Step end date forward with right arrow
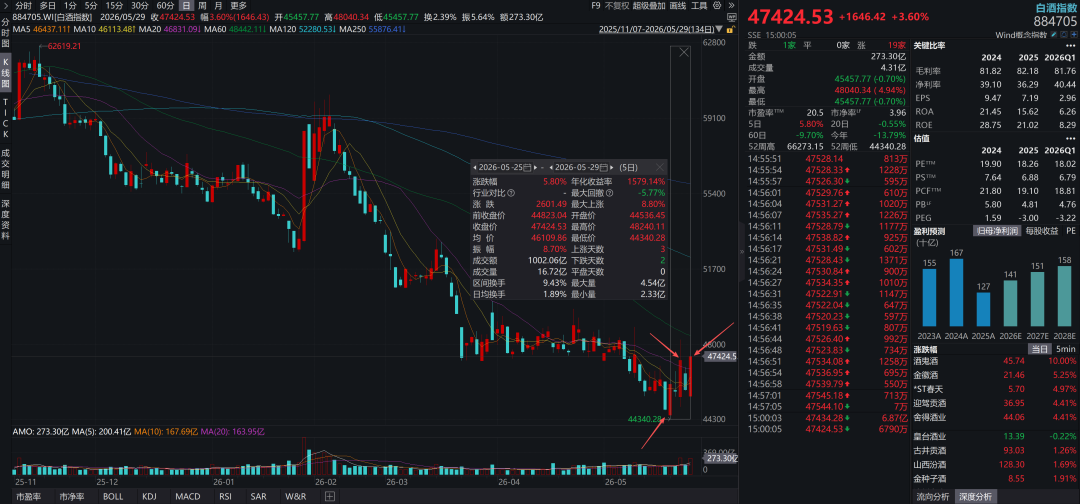This screenshot has height=504, width=1080. (612, 167)
